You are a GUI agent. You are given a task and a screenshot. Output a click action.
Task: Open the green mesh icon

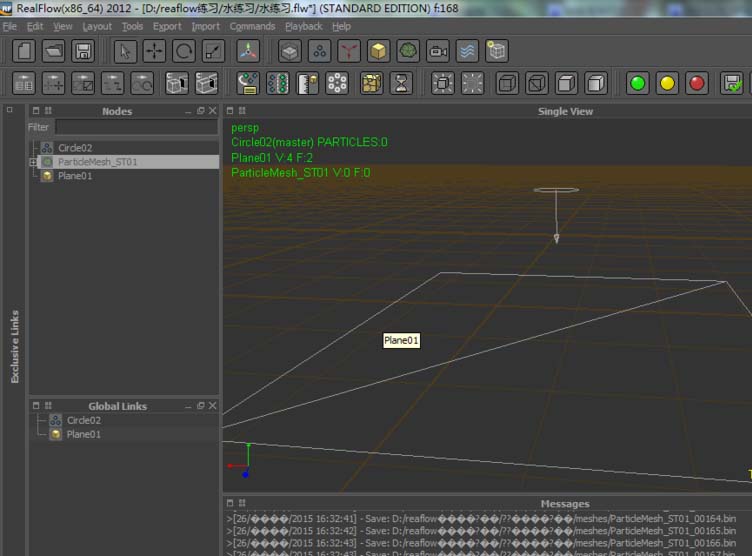click(x=408, y=51)
